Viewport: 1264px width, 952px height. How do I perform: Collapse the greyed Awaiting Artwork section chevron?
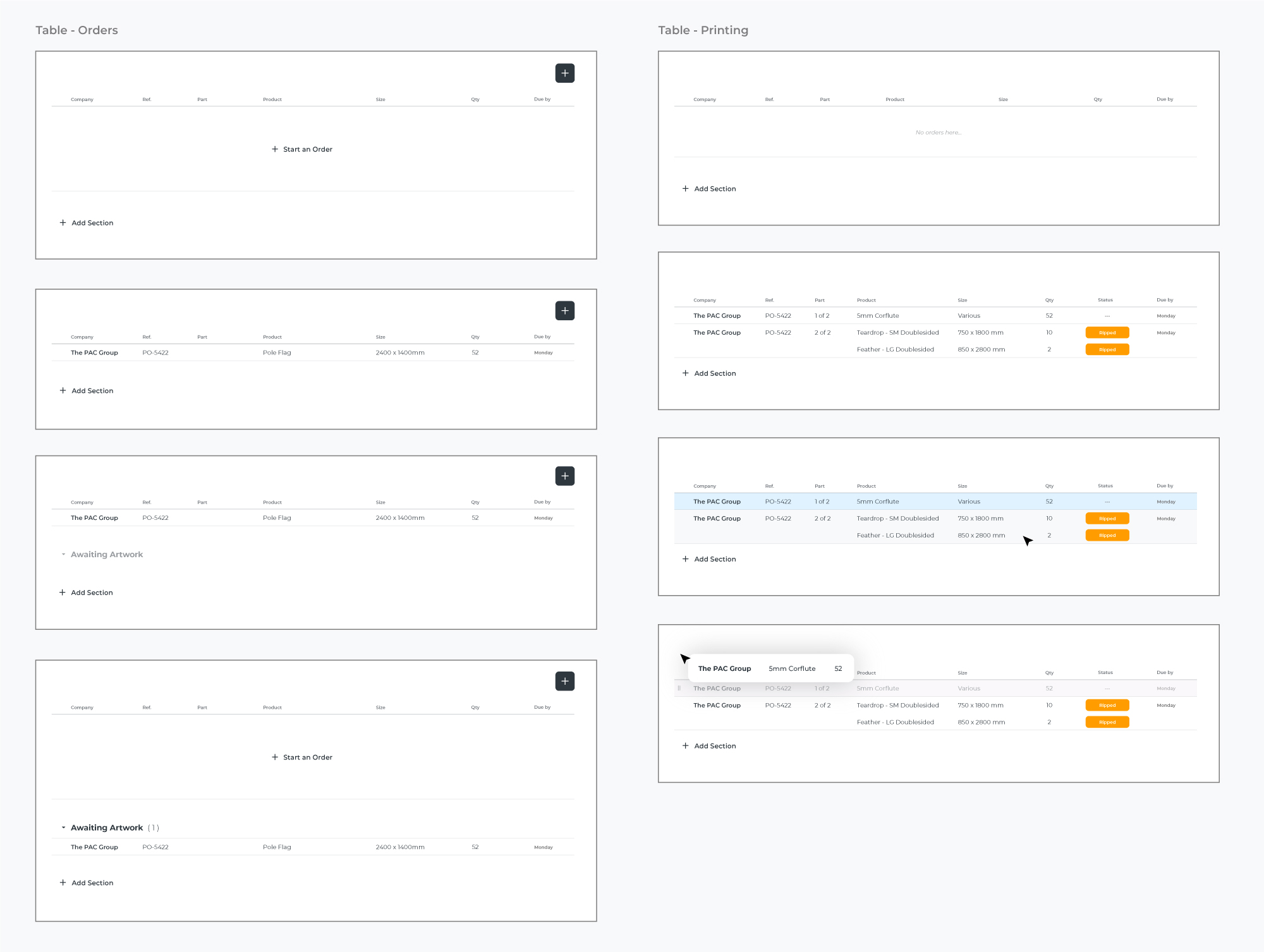point(63,555)
